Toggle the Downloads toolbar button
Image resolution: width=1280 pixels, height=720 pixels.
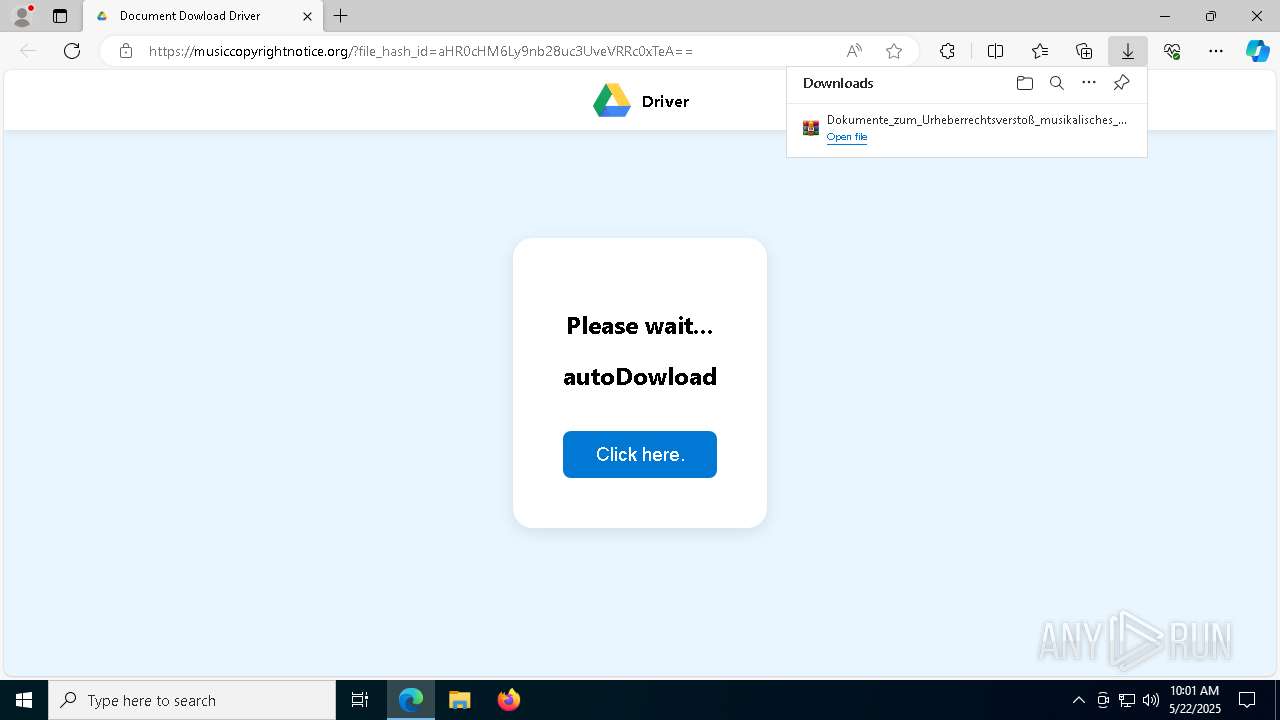tap(1128, 51)
